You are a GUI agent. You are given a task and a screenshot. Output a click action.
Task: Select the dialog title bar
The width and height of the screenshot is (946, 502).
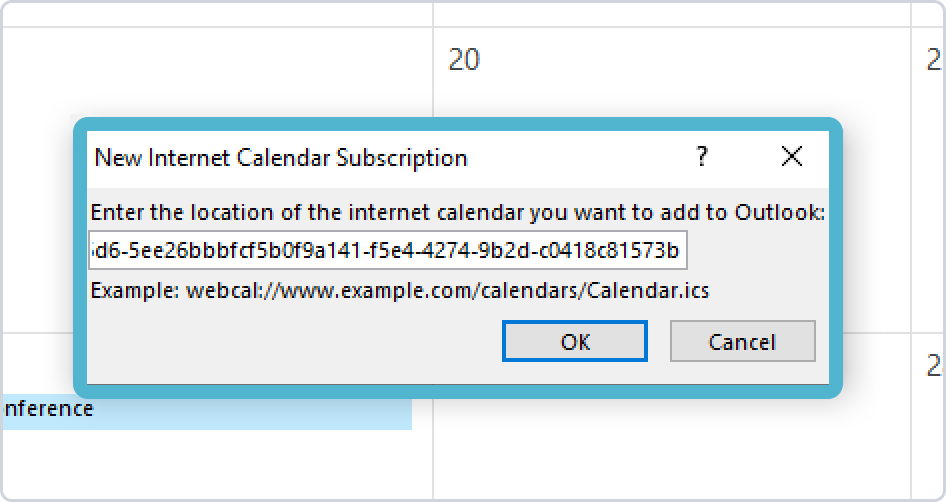pos(380,157)
